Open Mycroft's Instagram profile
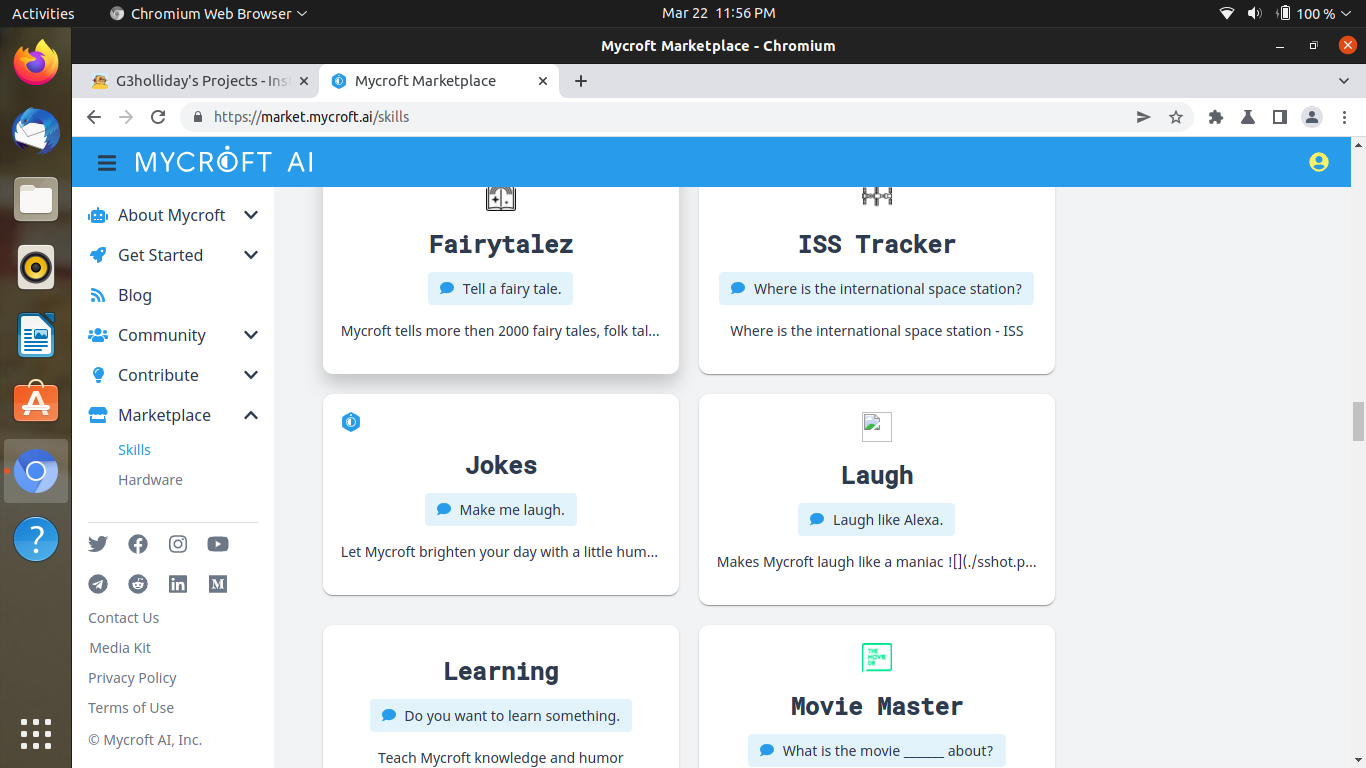1366x768 pixels. pyautogui.click(x=177, y=544)
